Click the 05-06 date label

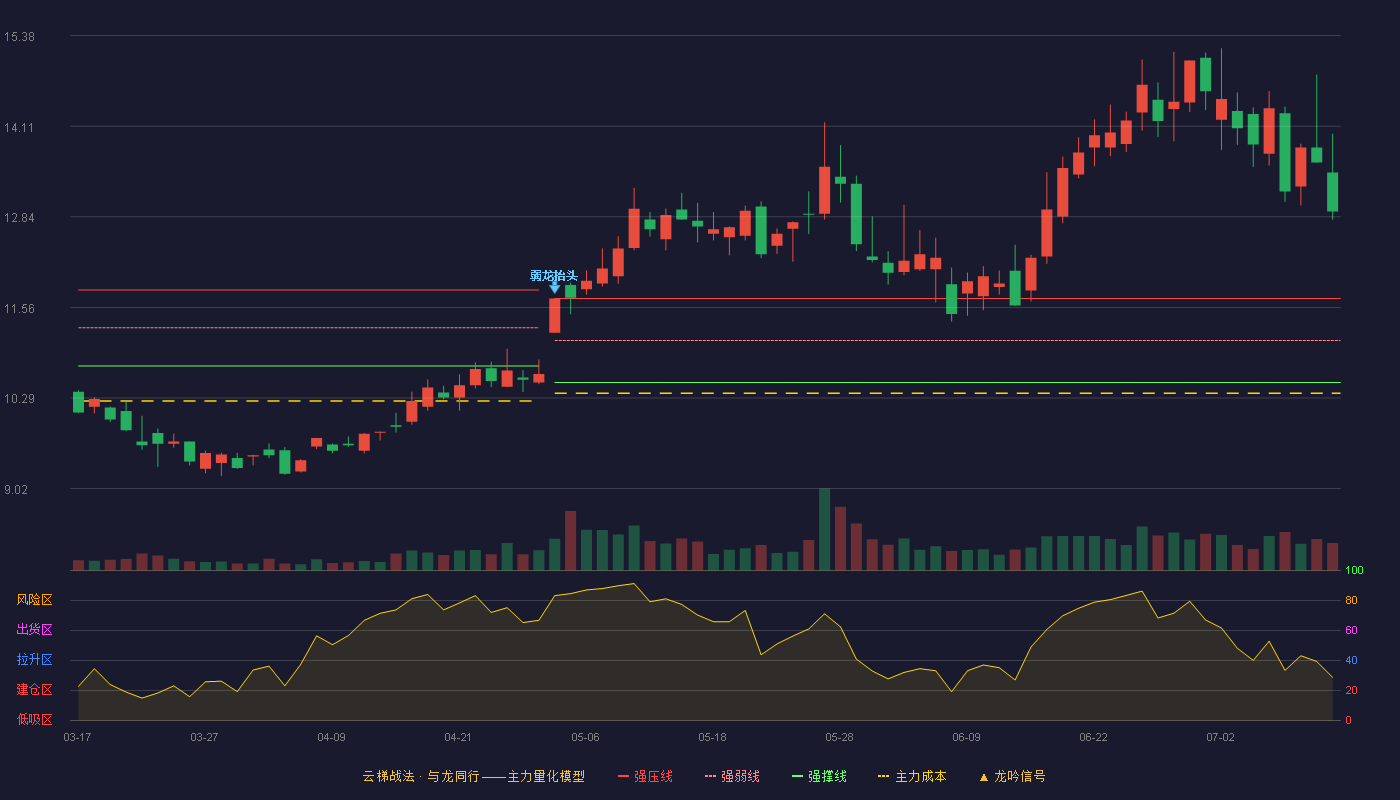pyautogui.click(x=585, y=737)
